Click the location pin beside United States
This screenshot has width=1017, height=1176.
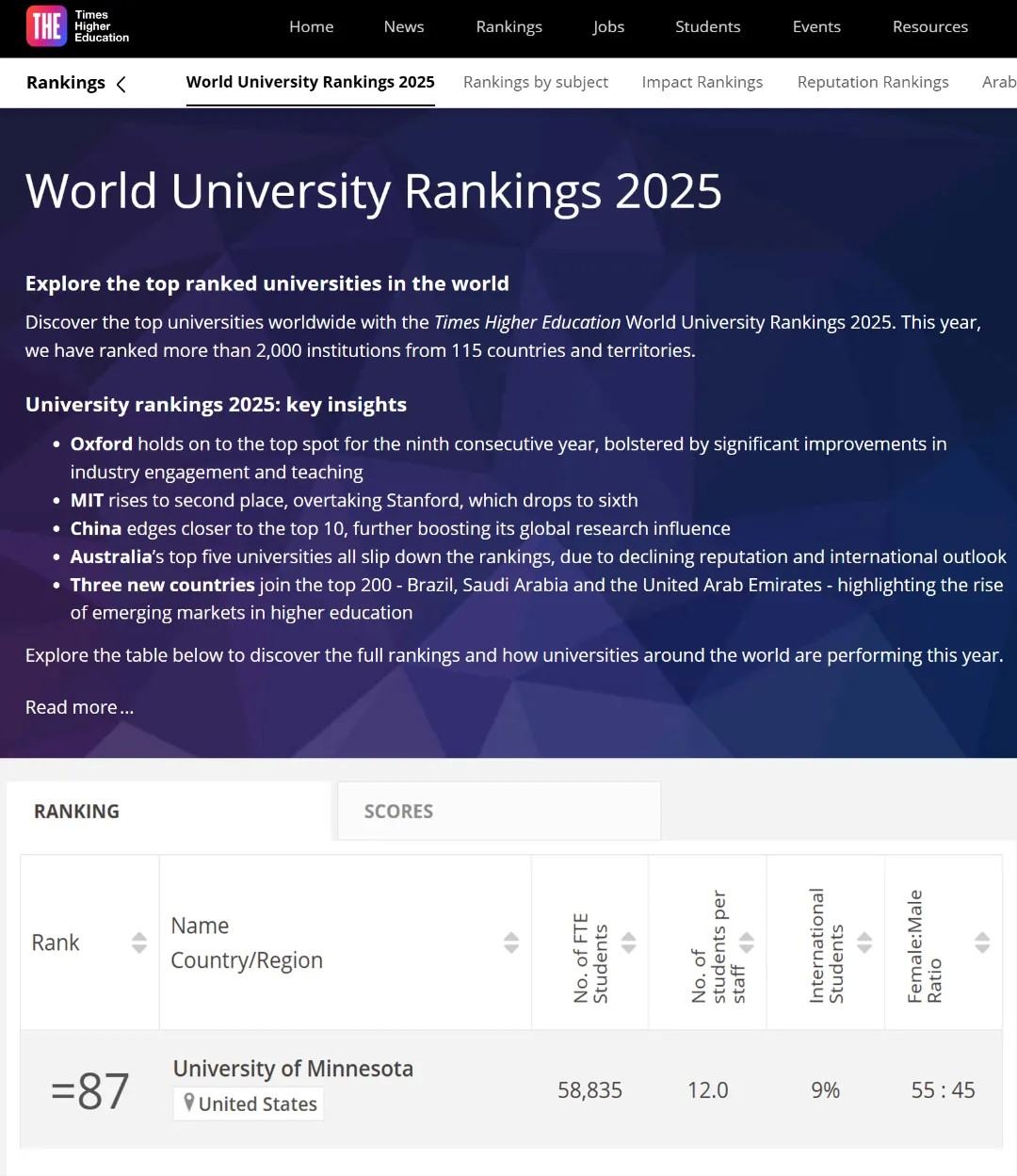[189, 1103]
